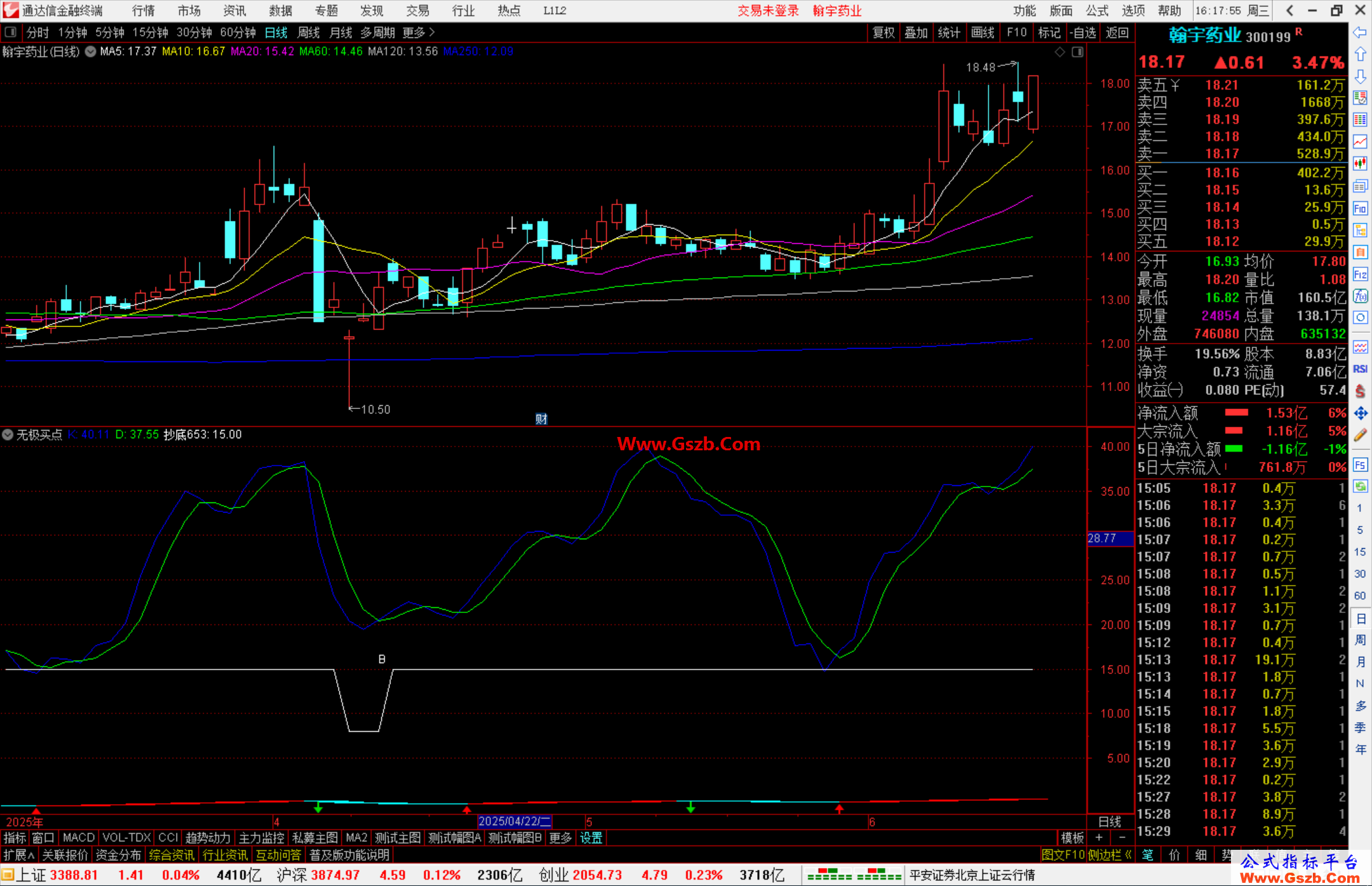Click the green refresh icon in the sidebar
The height and width of the screenshot is (886, 1372).
coord(1360,487)
